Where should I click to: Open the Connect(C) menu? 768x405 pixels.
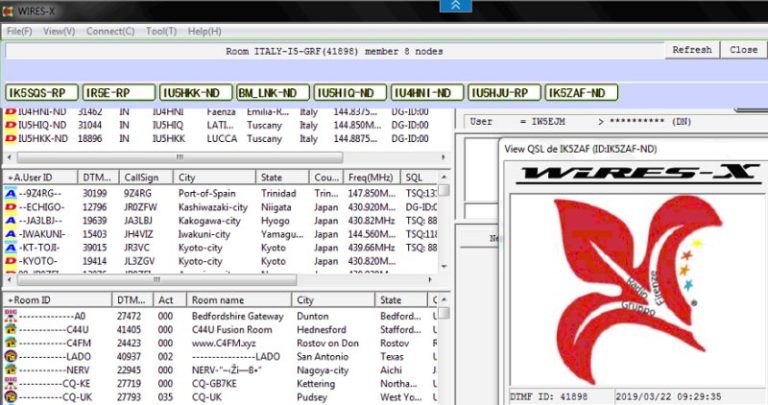[x=110, y=31]
